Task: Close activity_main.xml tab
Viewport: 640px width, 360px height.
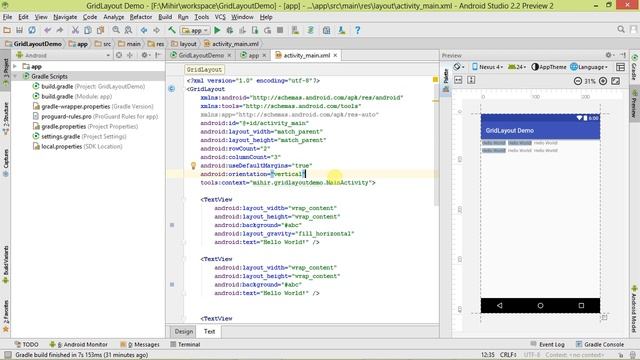Action: (x=336, y=55)
